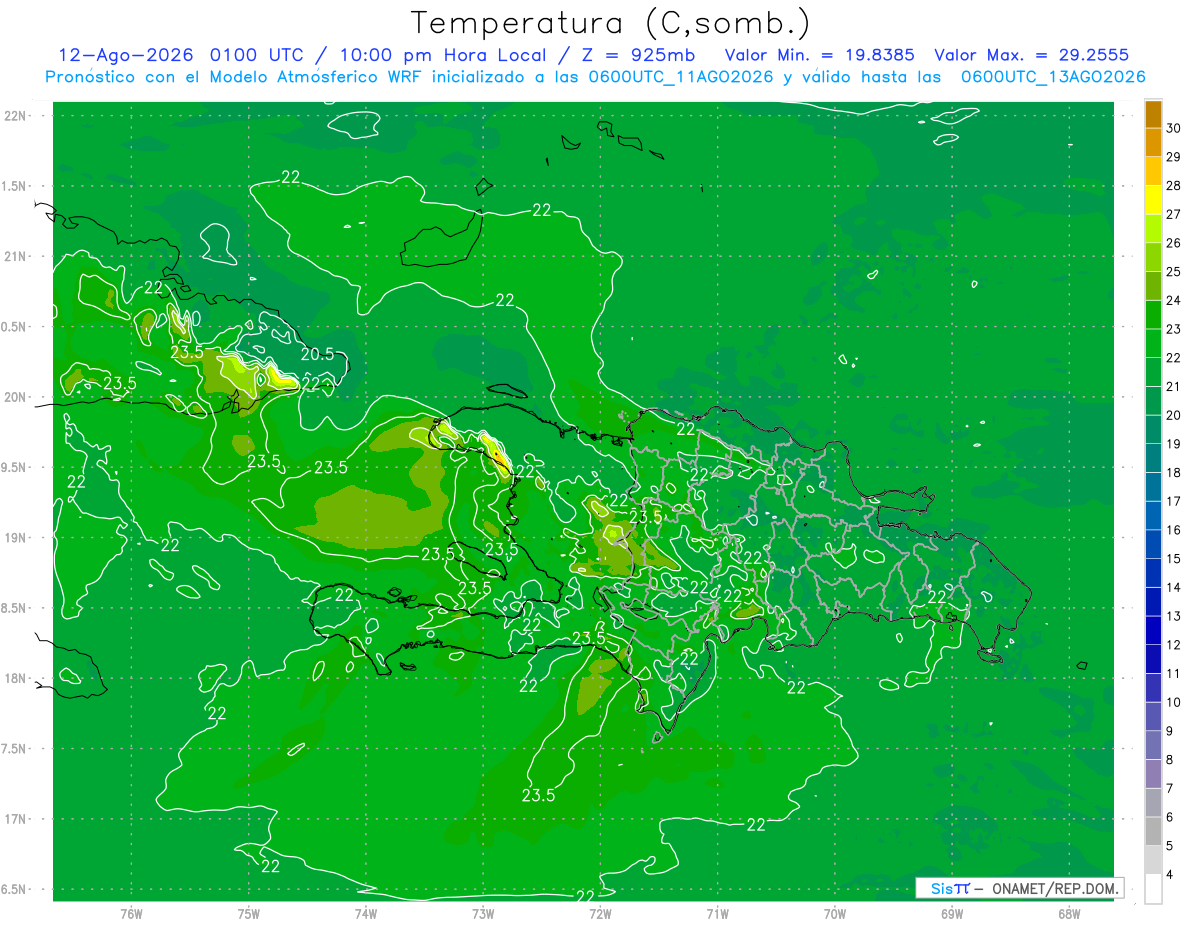This screenshot has width=1200, height=927.
Task: Click the "76W" longitude axis label
Action: point(131,913)
